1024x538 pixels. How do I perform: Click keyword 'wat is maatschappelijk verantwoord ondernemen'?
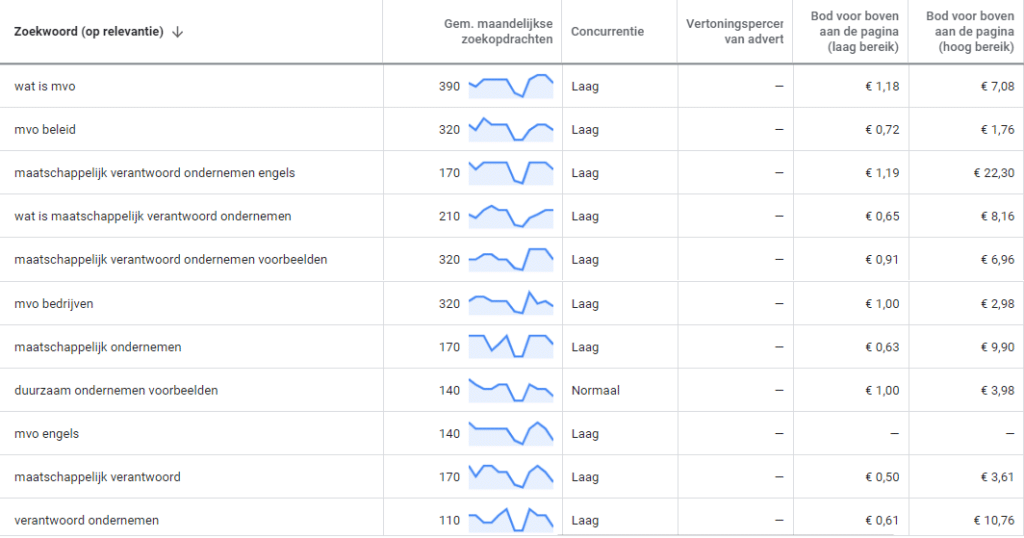pos(153,216)
